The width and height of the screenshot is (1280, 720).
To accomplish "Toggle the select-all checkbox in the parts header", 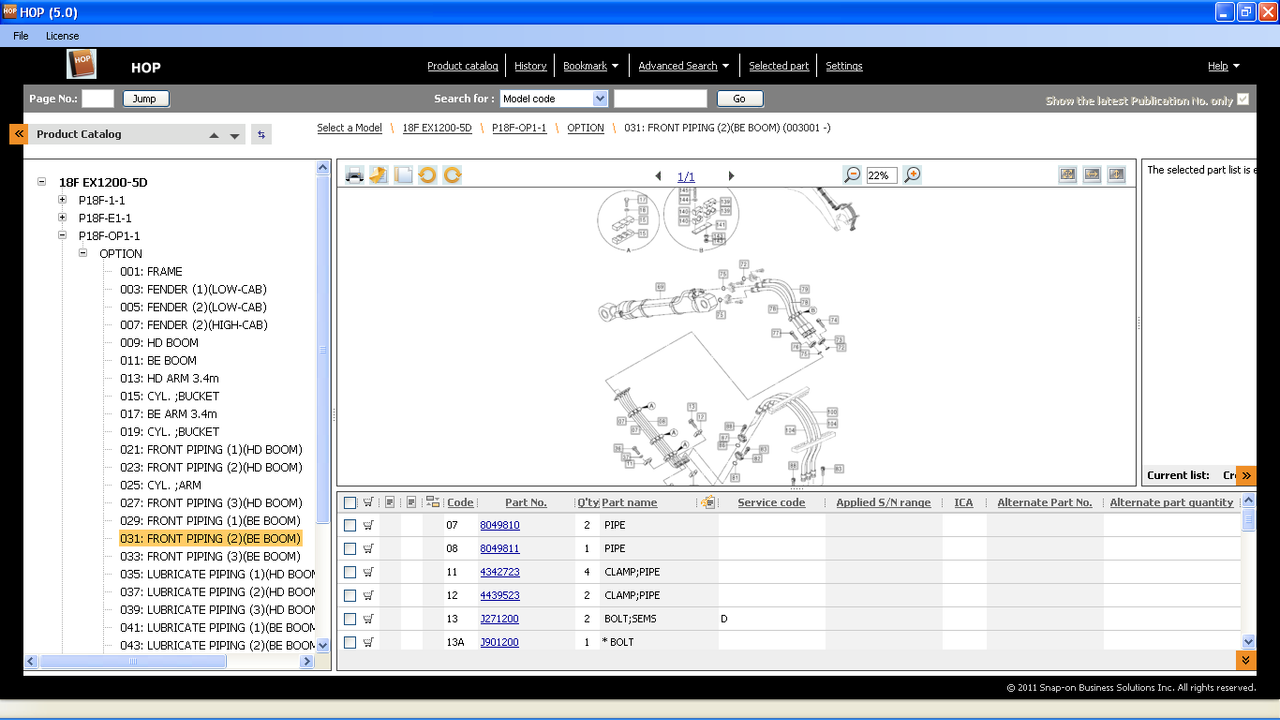I will pyautogui.click(x=350, y=503).
